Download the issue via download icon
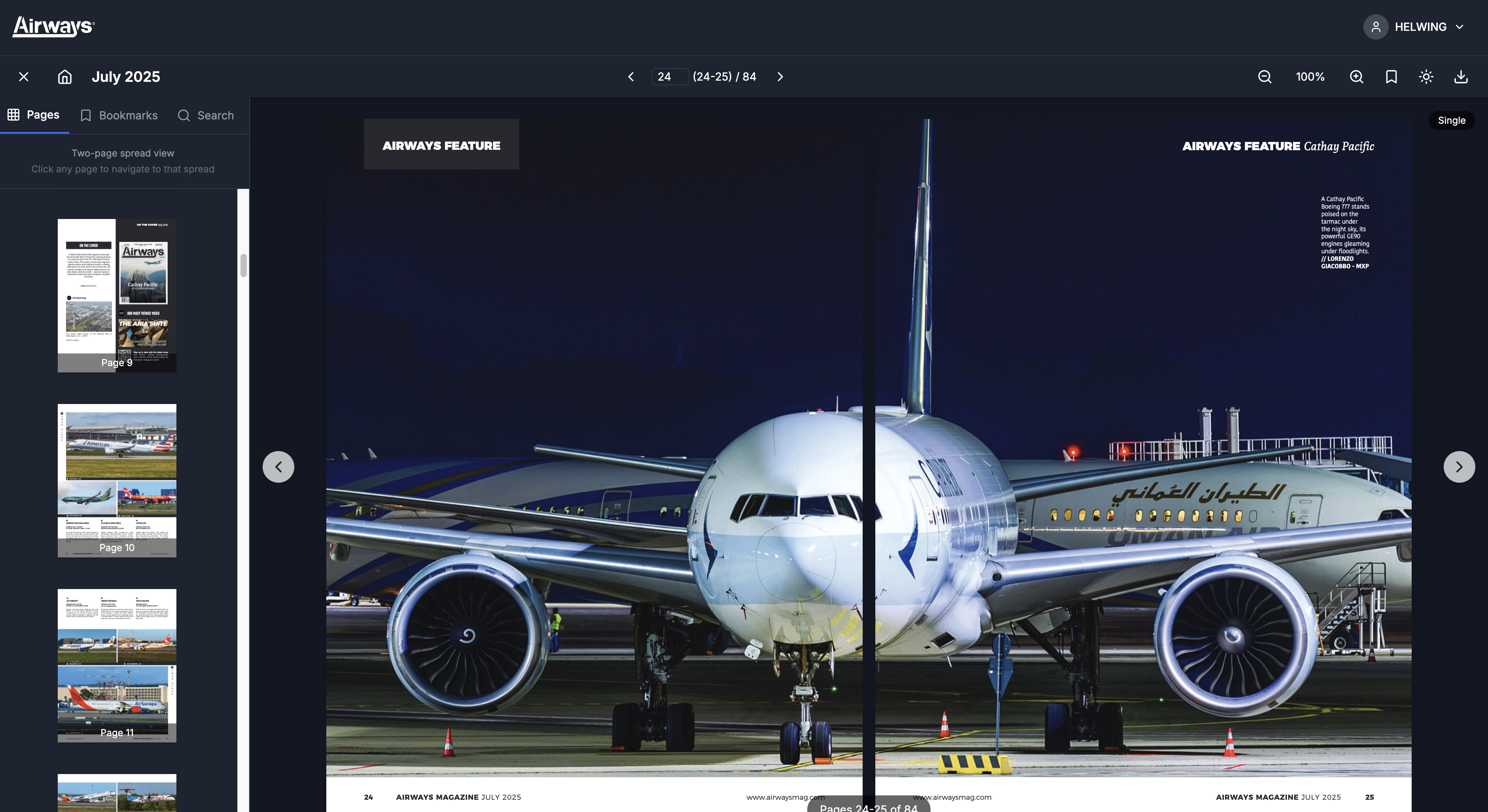This screenshot has width=1488, height=812. point(1460,77)
